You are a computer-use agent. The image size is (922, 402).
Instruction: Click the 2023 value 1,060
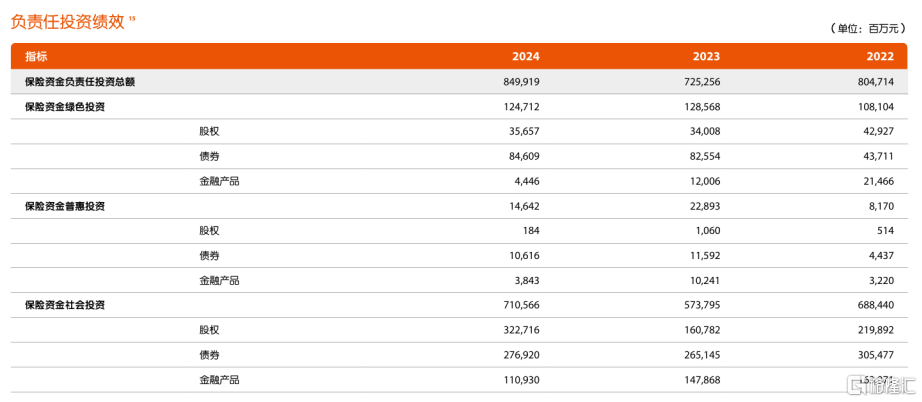tap(705, 231)
